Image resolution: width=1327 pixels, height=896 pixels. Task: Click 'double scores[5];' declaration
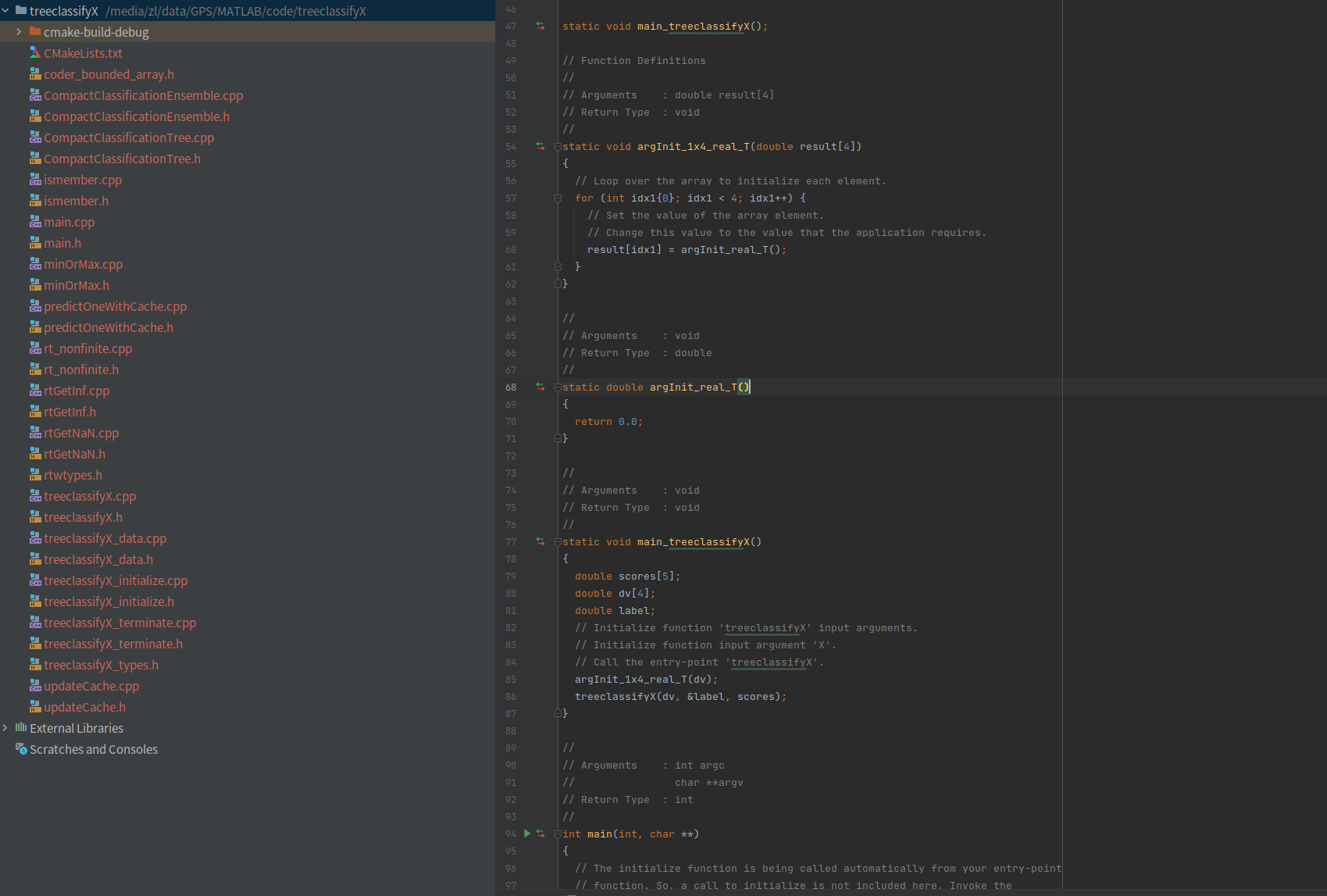pyautogui.click(x=628, y=577)
